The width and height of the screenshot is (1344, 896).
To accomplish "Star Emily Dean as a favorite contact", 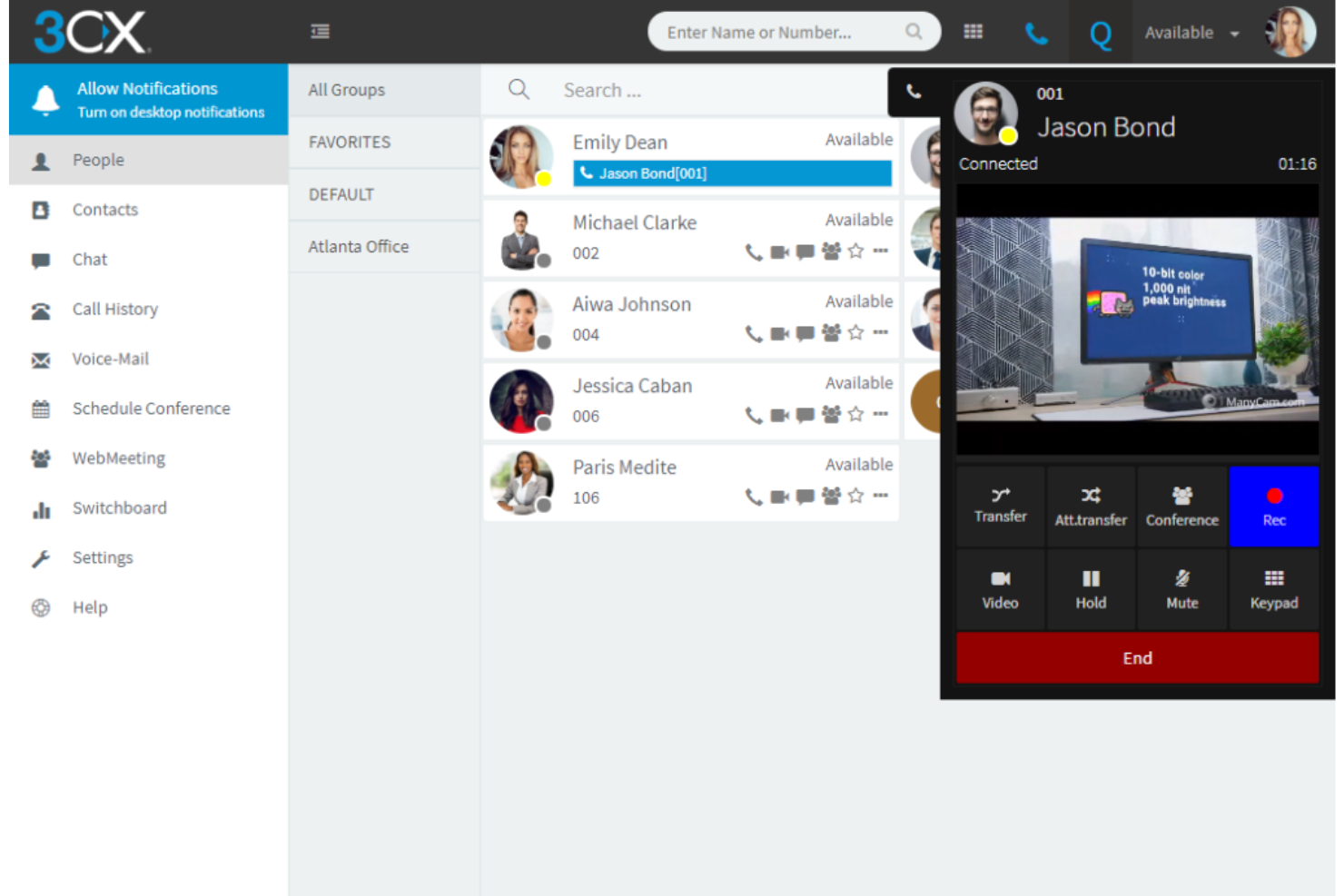I will point(855,171).
